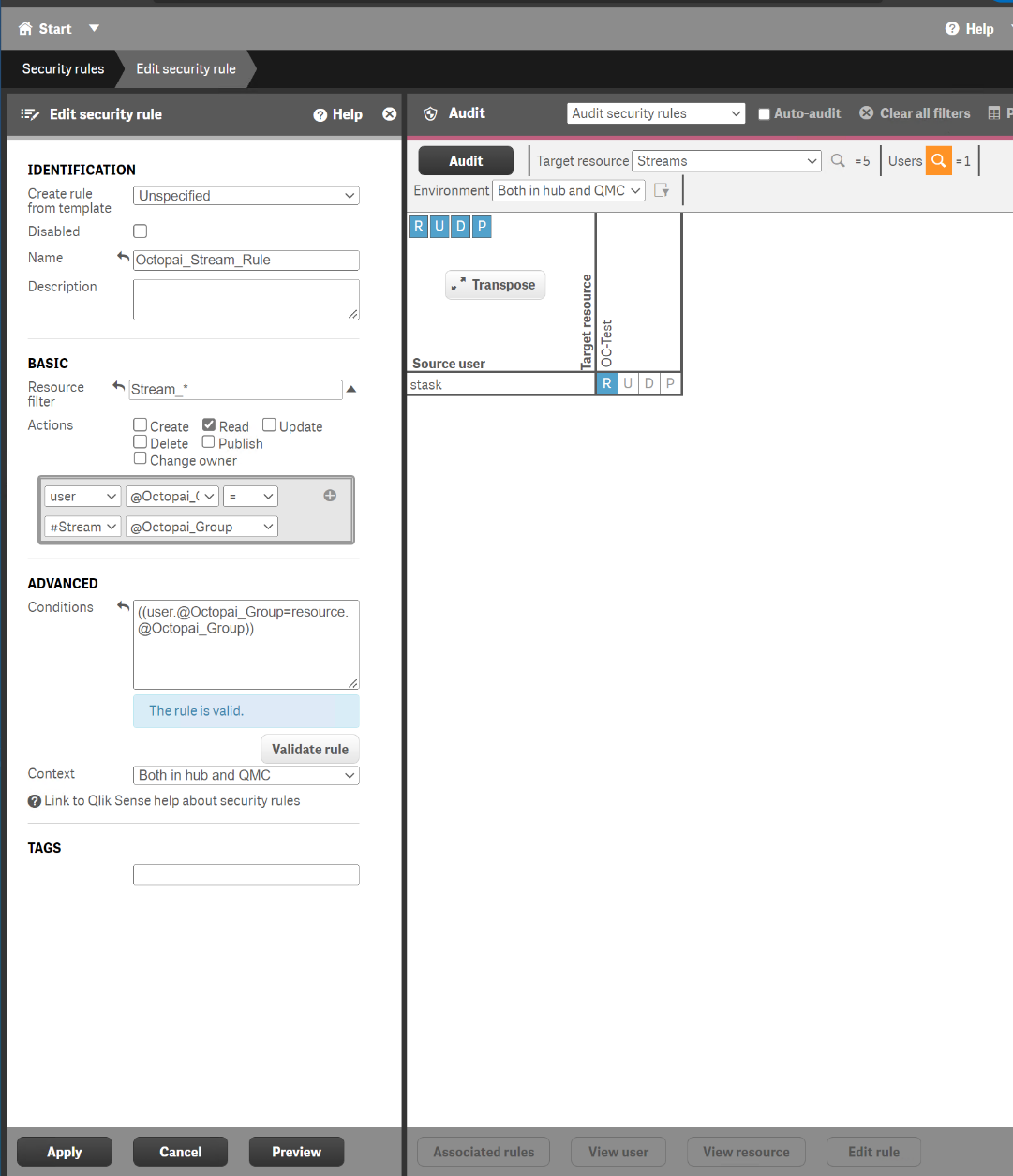The image size is (1013, 1176).
Task: Click the undo arrow beside Conditions box
Action: tap(123, 607)
